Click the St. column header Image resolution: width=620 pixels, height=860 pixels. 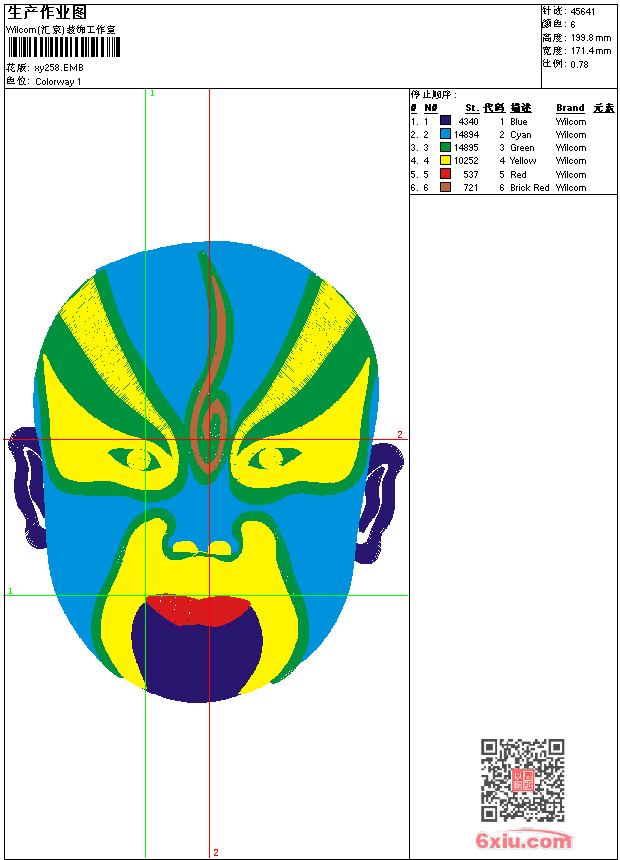click(x=472, y=108)
